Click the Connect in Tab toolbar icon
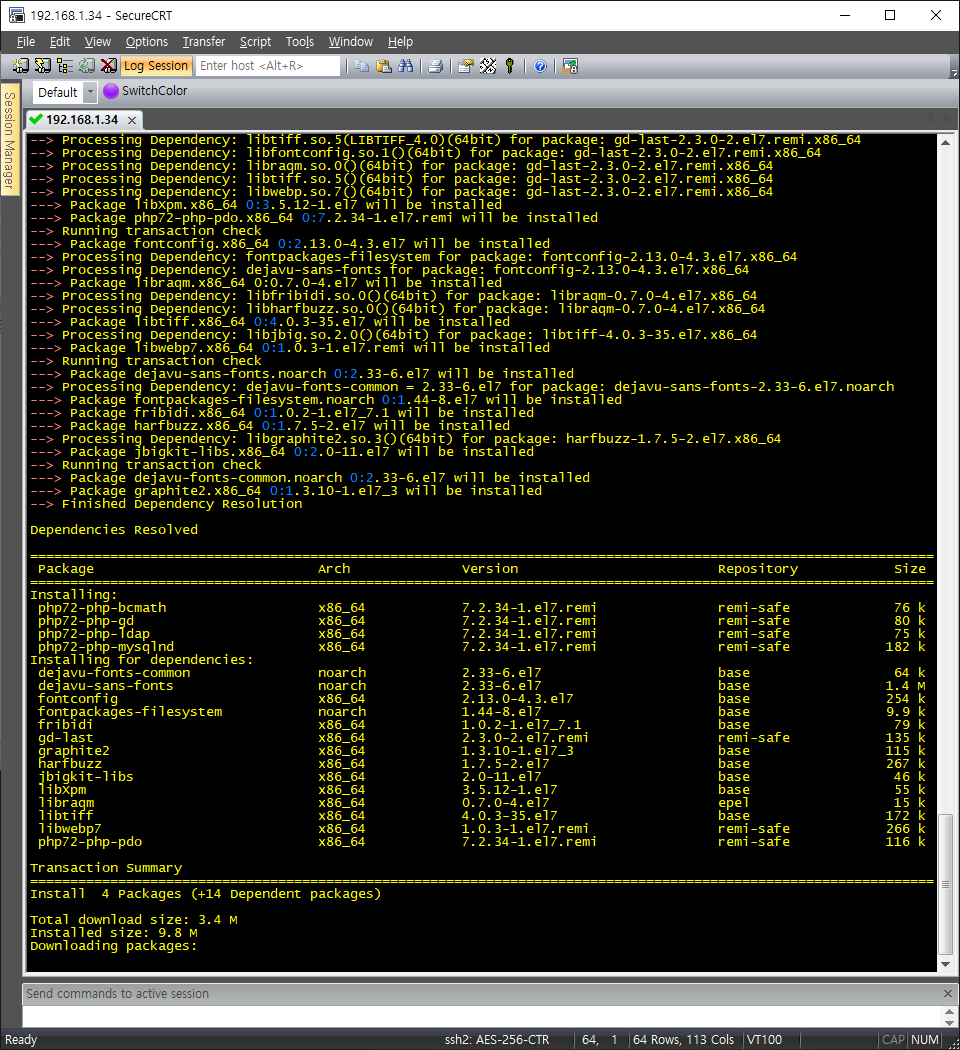This screenshot has height=1050, width=960. tap(65, 66)
